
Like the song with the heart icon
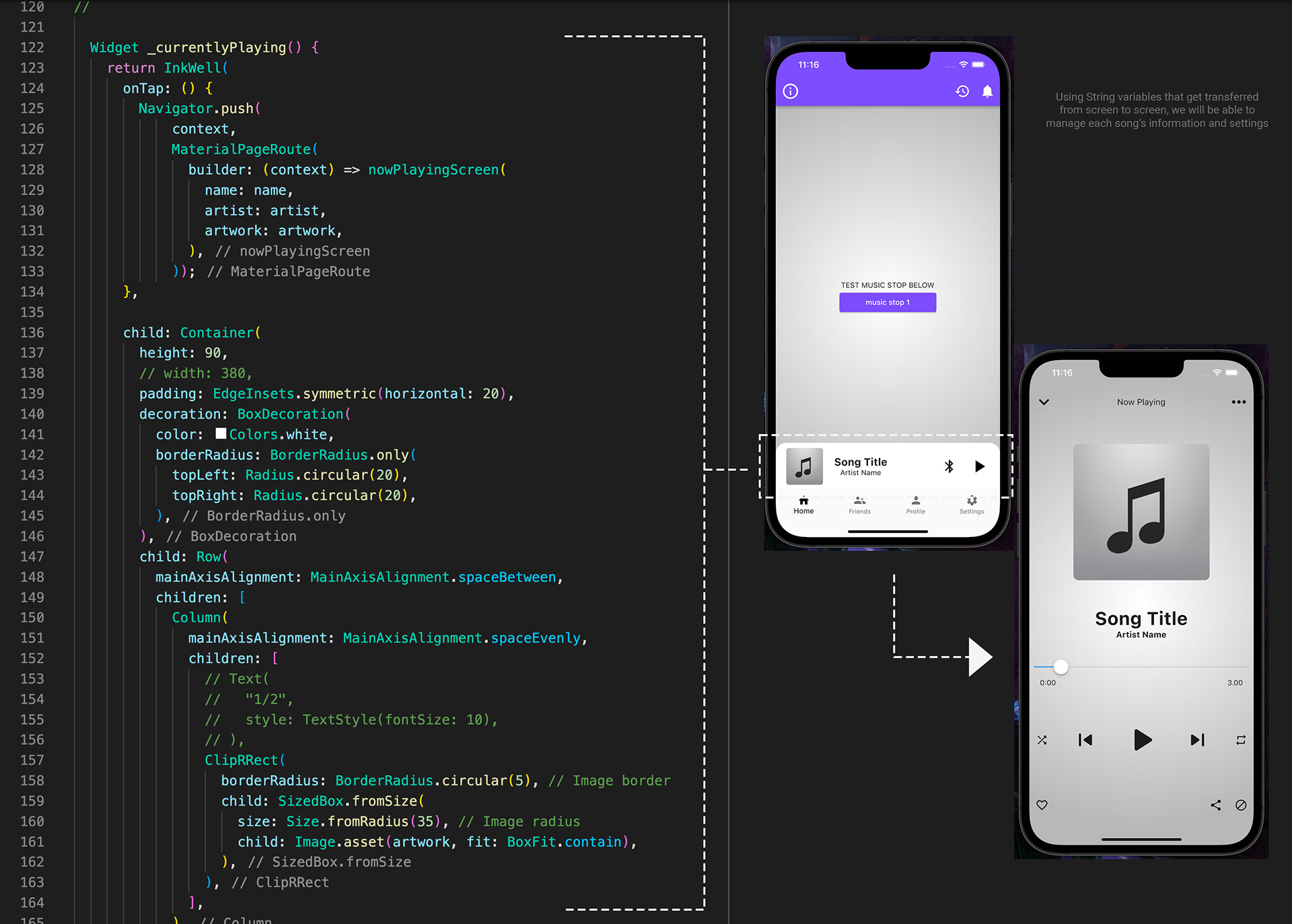click(x=1042, y=805)
